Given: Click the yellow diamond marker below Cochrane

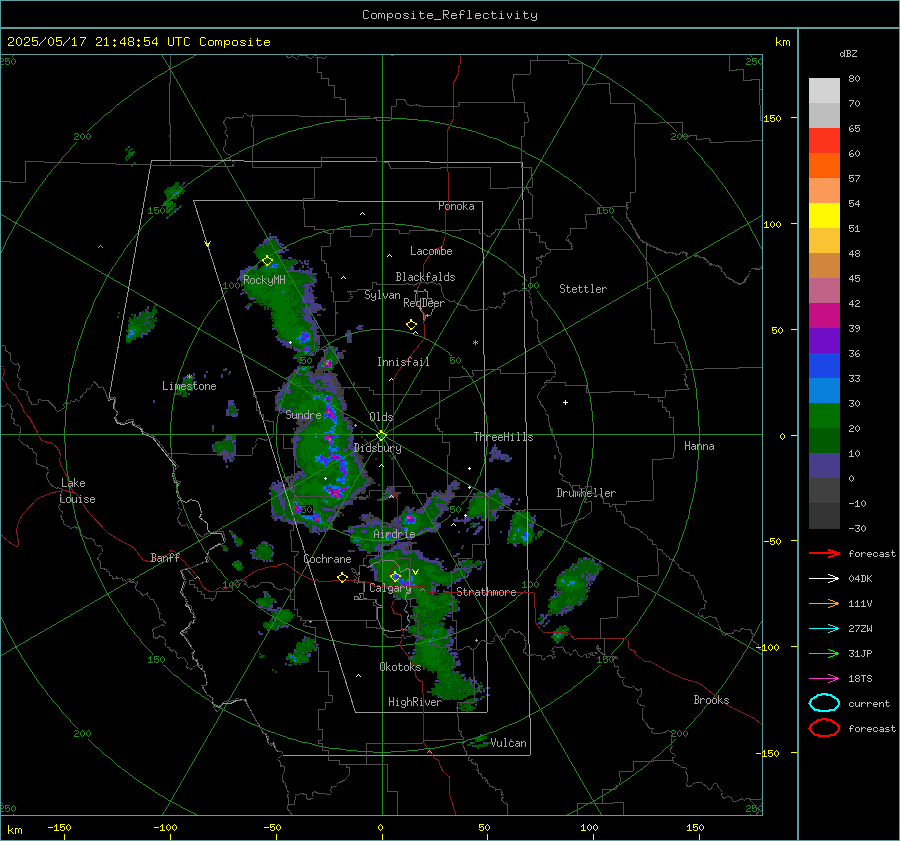Looking at the screenshot, I should (343, 577).
